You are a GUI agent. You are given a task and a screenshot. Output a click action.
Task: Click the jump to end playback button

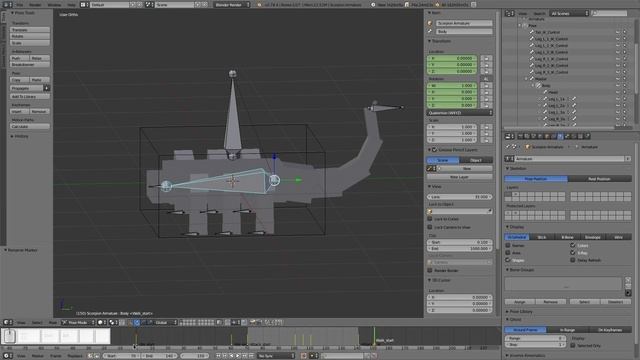(251, 356)
